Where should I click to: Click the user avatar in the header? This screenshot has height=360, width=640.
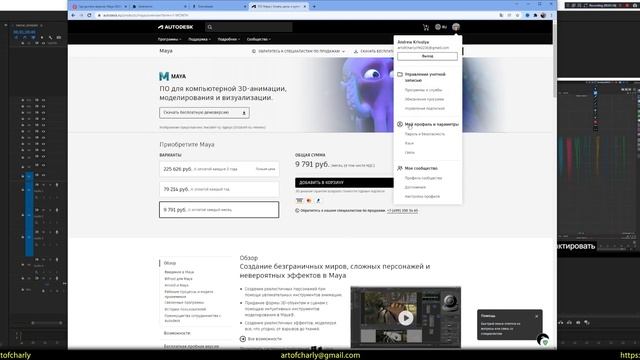pyautogui.click(x=456, y=27)
